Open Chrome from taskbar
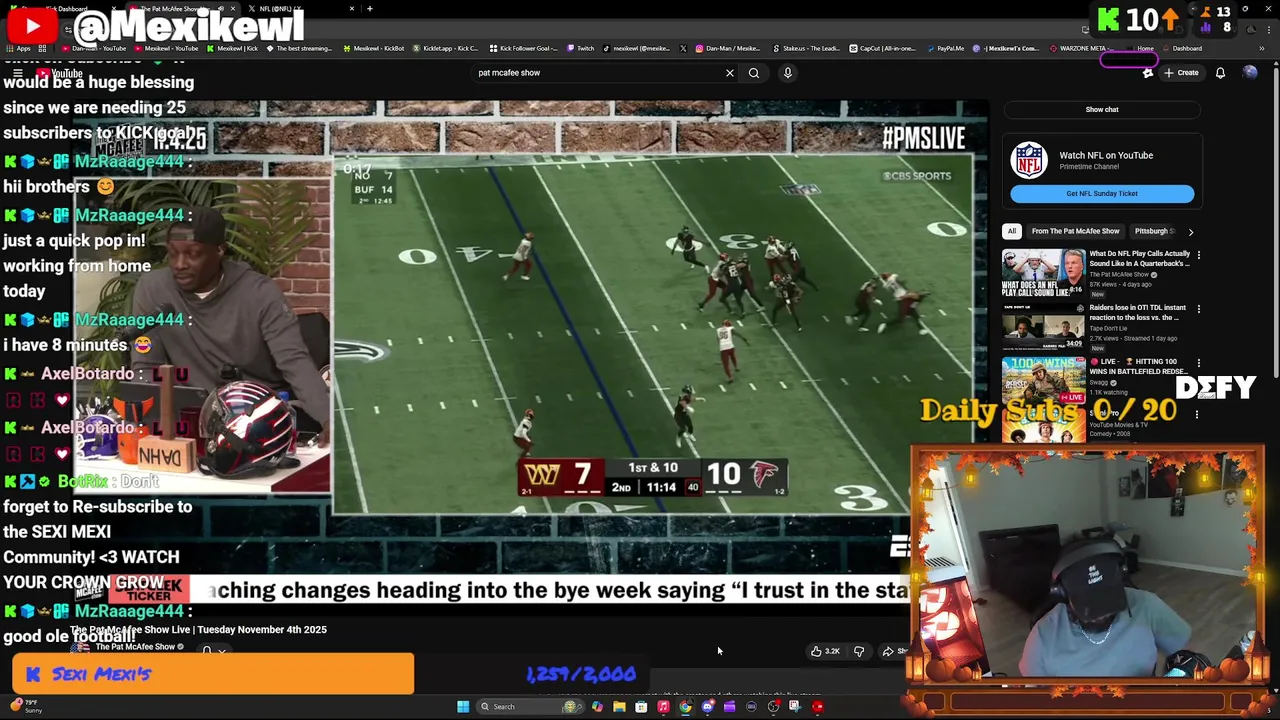This screenshot has width=1280, height=720. click(x=685, y=707)
